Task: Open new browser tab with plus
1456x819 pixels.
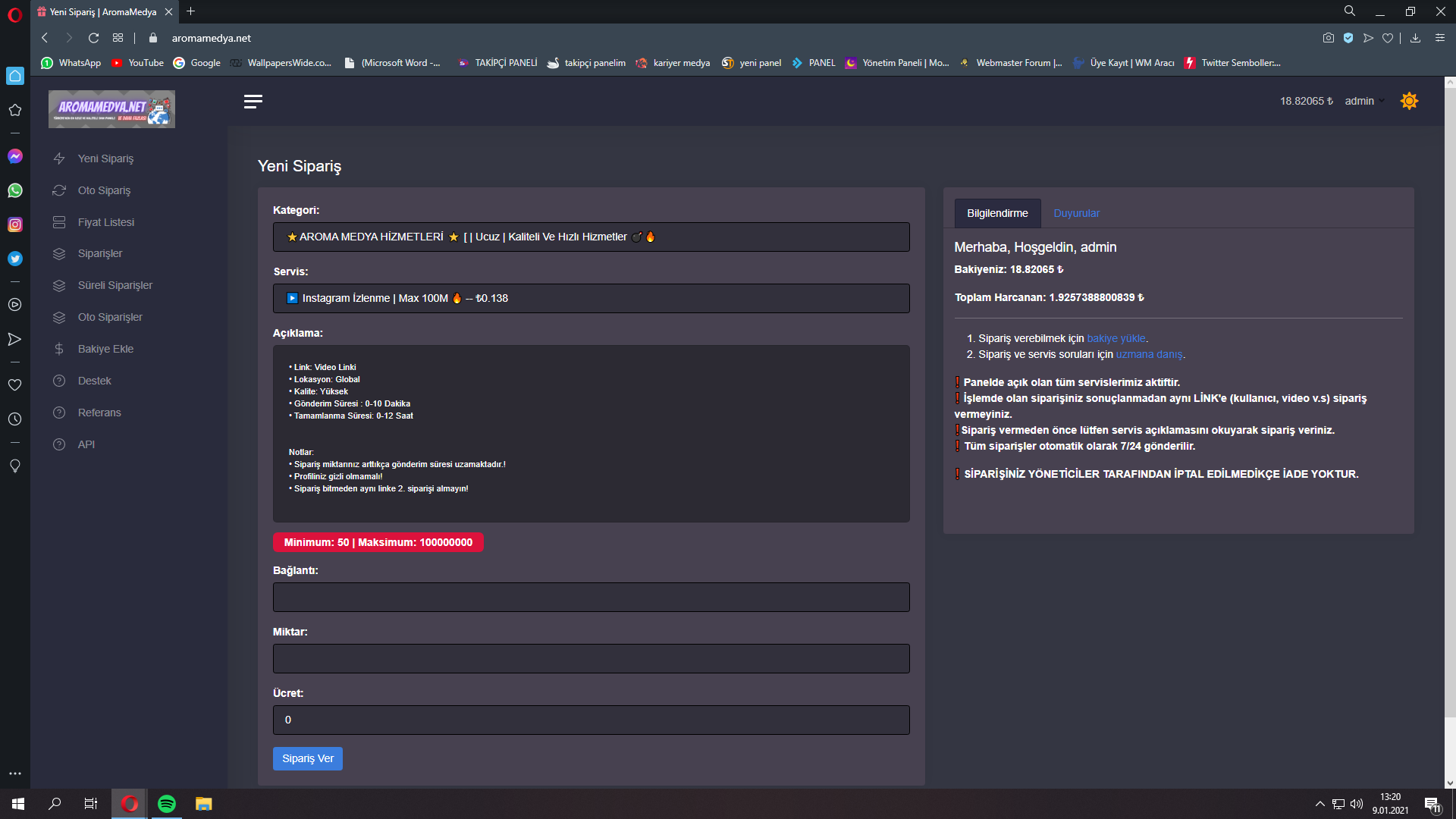Action: [191, 11]
